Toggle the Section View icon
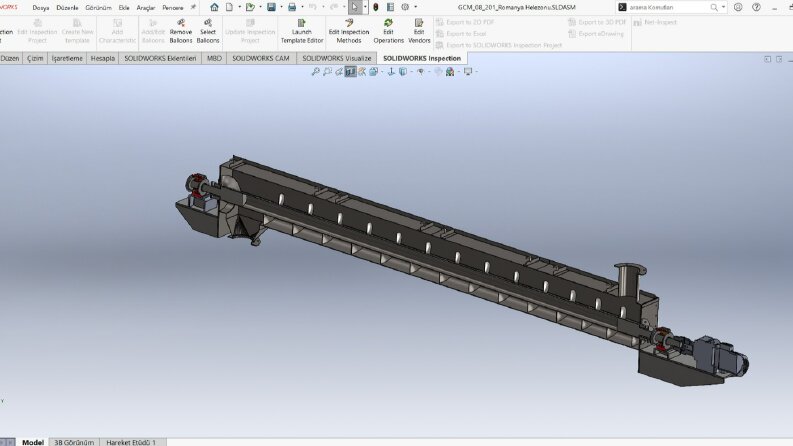The image size is (793, 446). [x=350, y=72]
